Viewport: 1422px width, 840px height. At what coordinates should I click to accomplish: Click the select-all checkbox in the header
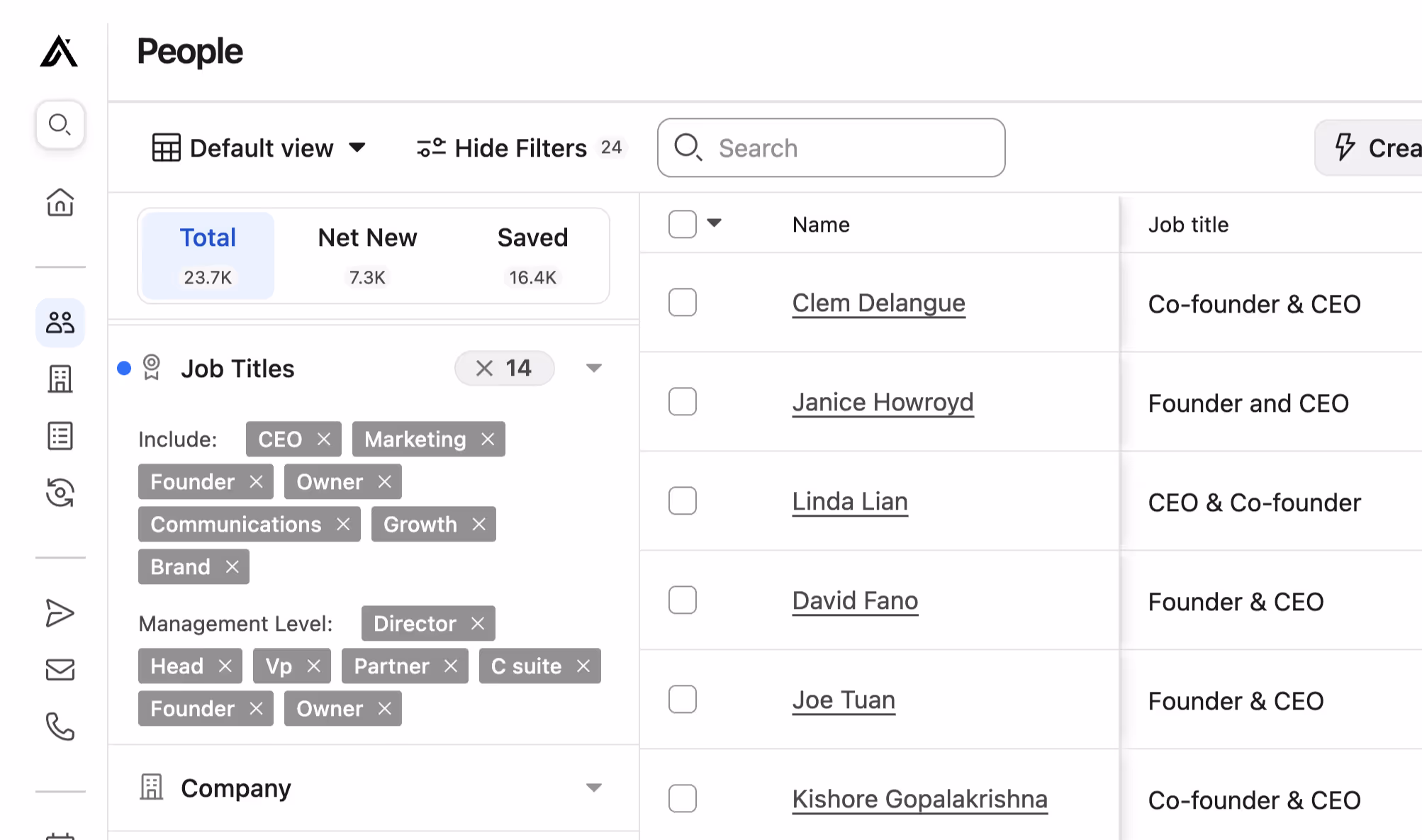tap(681, 224)
